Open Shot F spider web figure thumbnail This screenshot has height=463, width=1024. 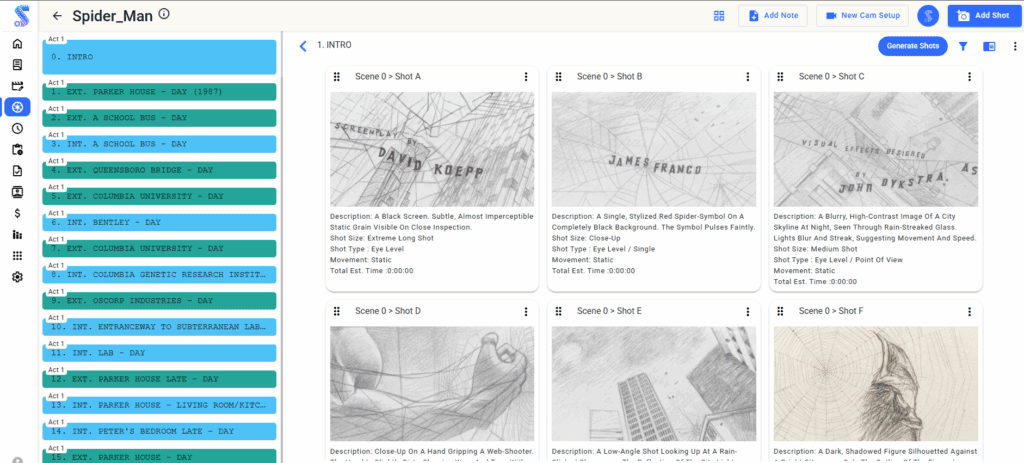876,384
